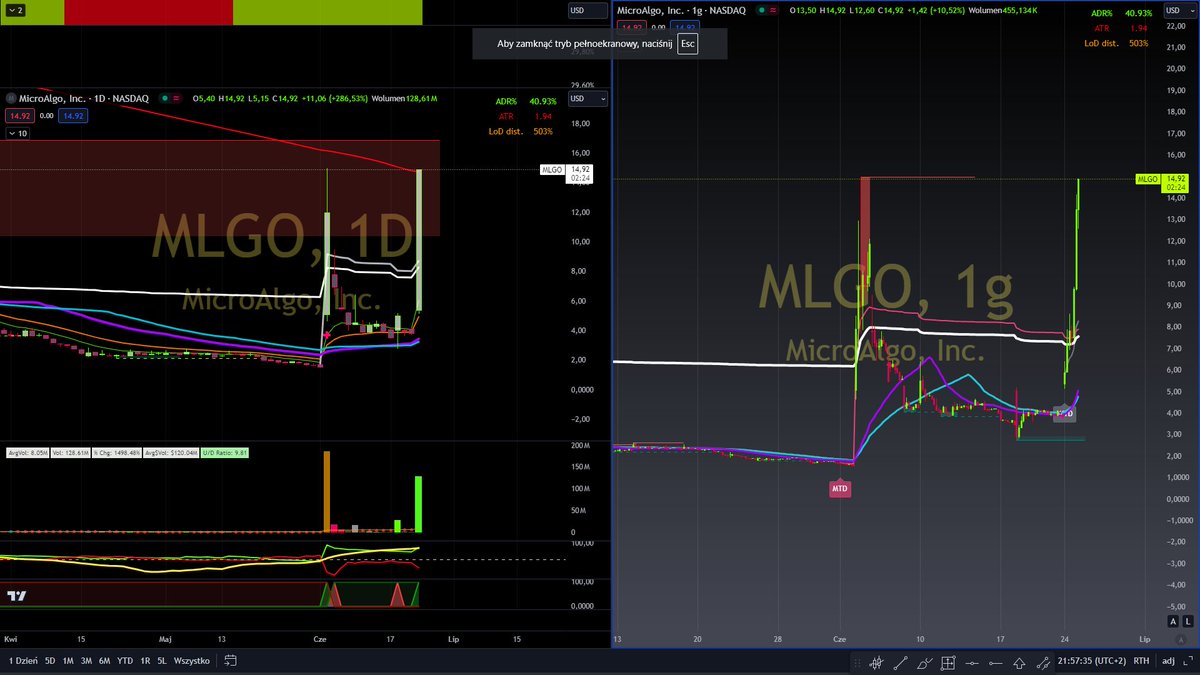Select the brush drawing tool
Viewport: 1200px width, 675px height.
tap(925, 662)
